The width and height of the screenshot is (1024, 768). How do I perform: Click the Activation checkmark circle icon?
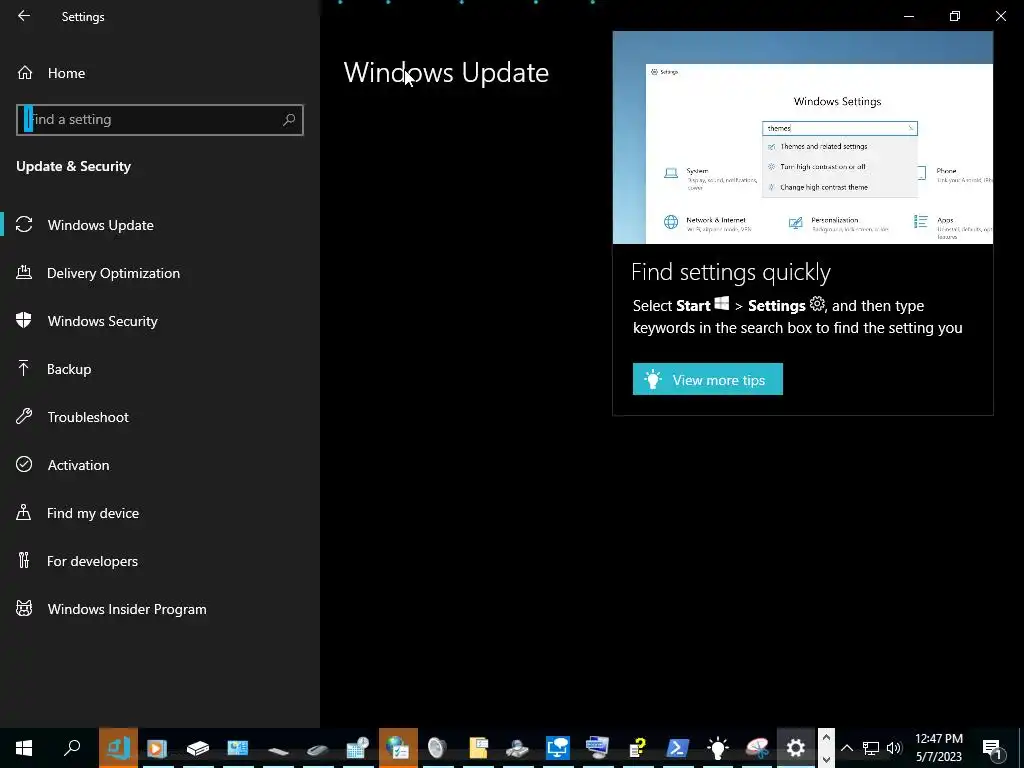tap(24, 464)
